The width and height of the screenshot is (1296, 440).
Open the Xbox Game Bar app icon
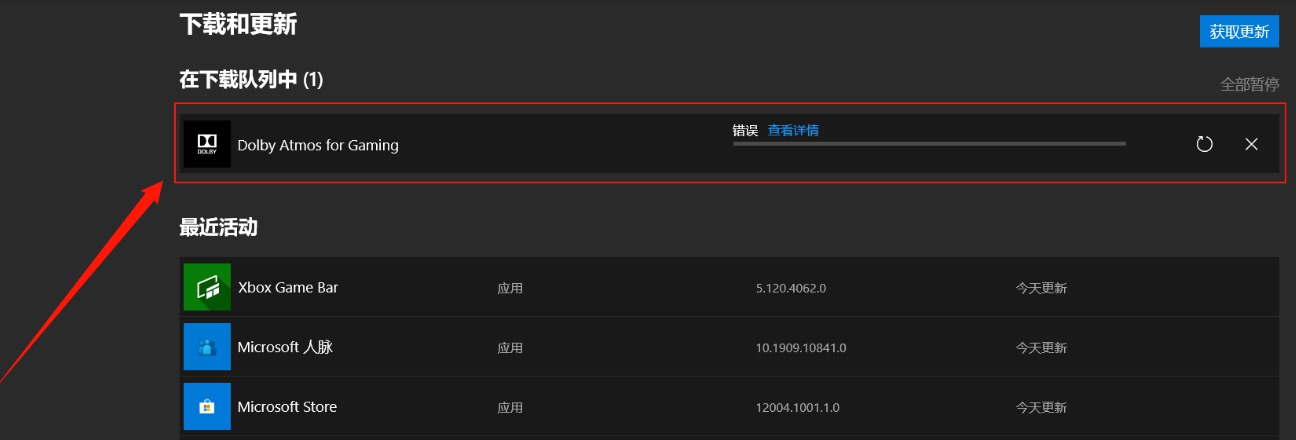(x=207, y=287)
